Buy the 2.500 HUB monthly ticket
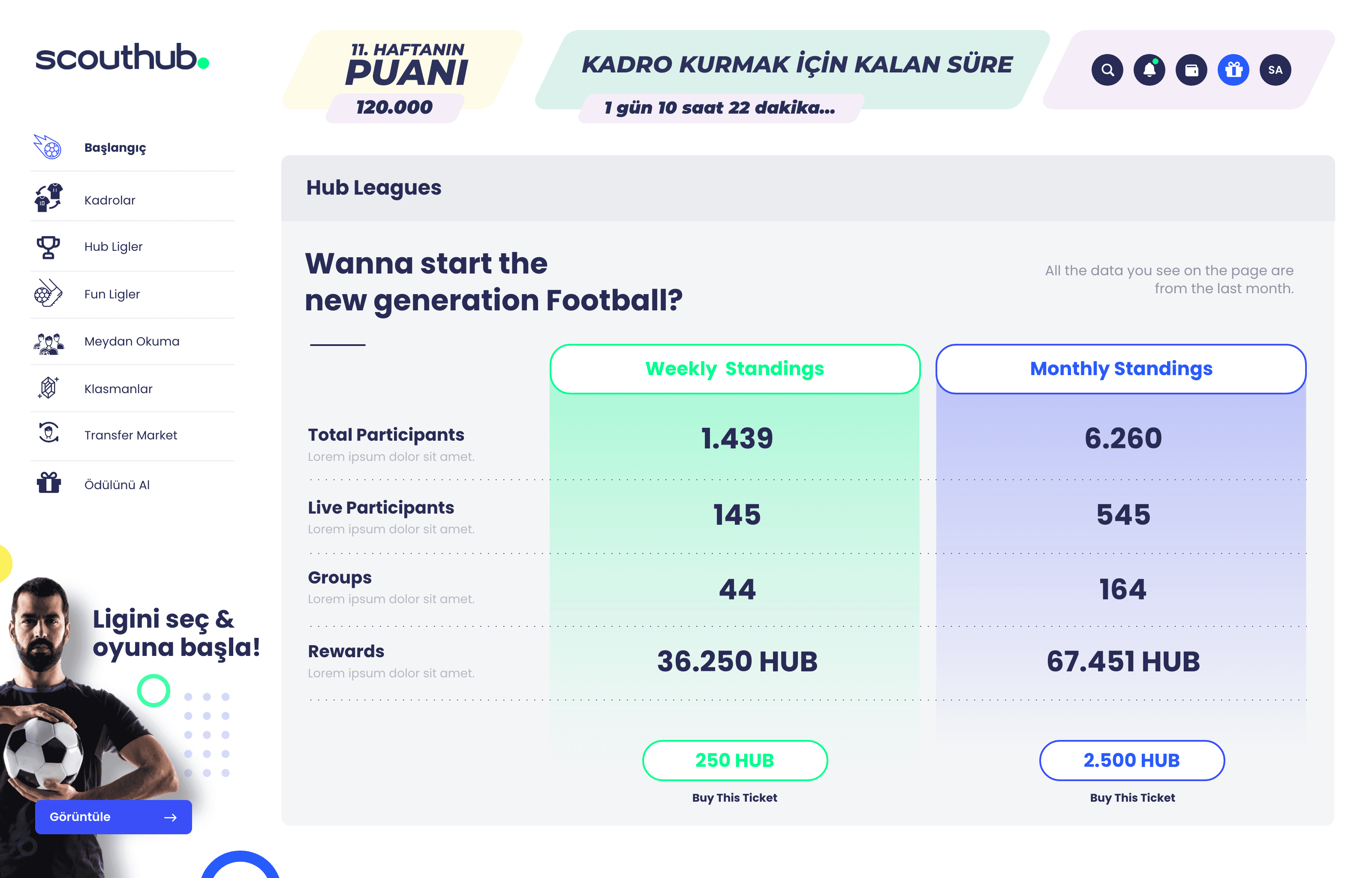The height and width of the screenshot is (878, 1372). click(x=1131, y=761)
